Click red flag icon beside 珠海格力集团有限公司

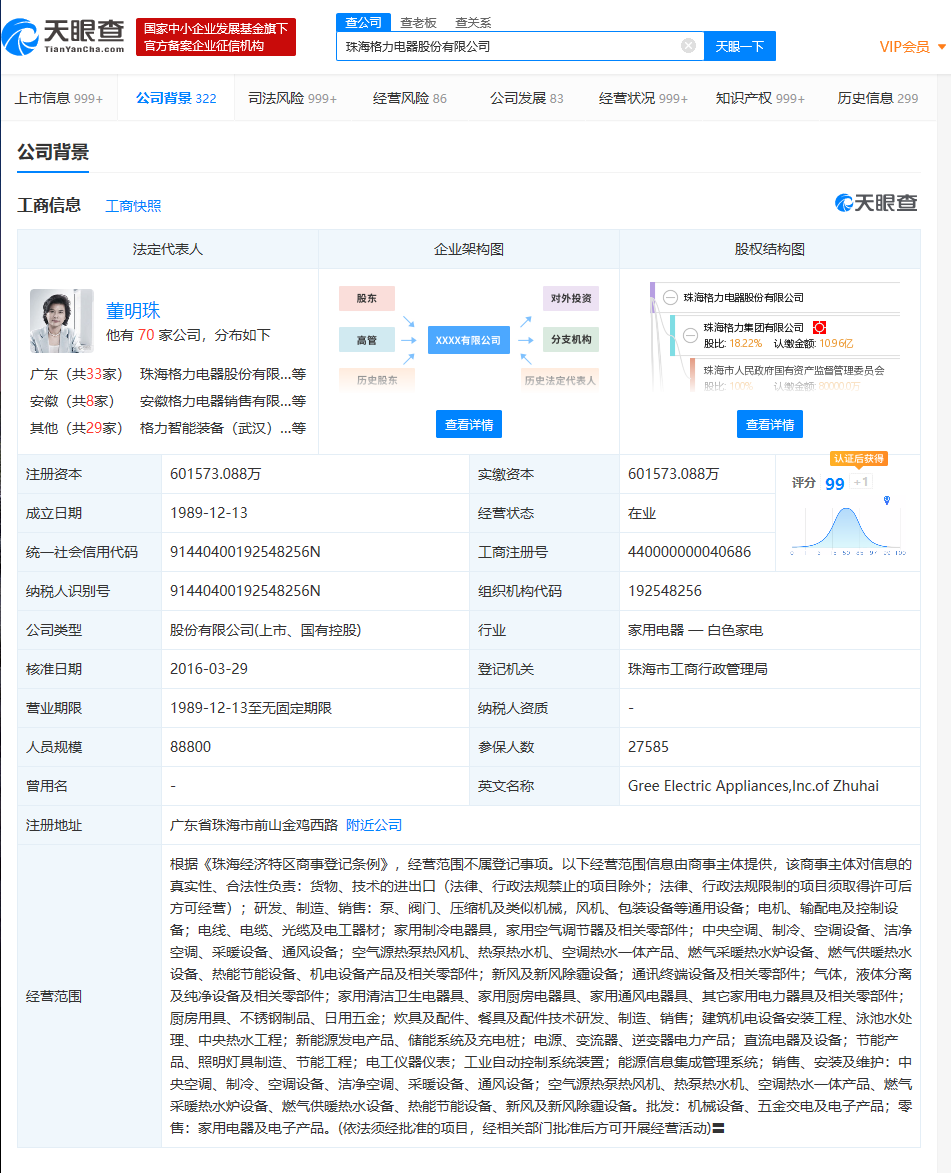[x=820, y=328]
